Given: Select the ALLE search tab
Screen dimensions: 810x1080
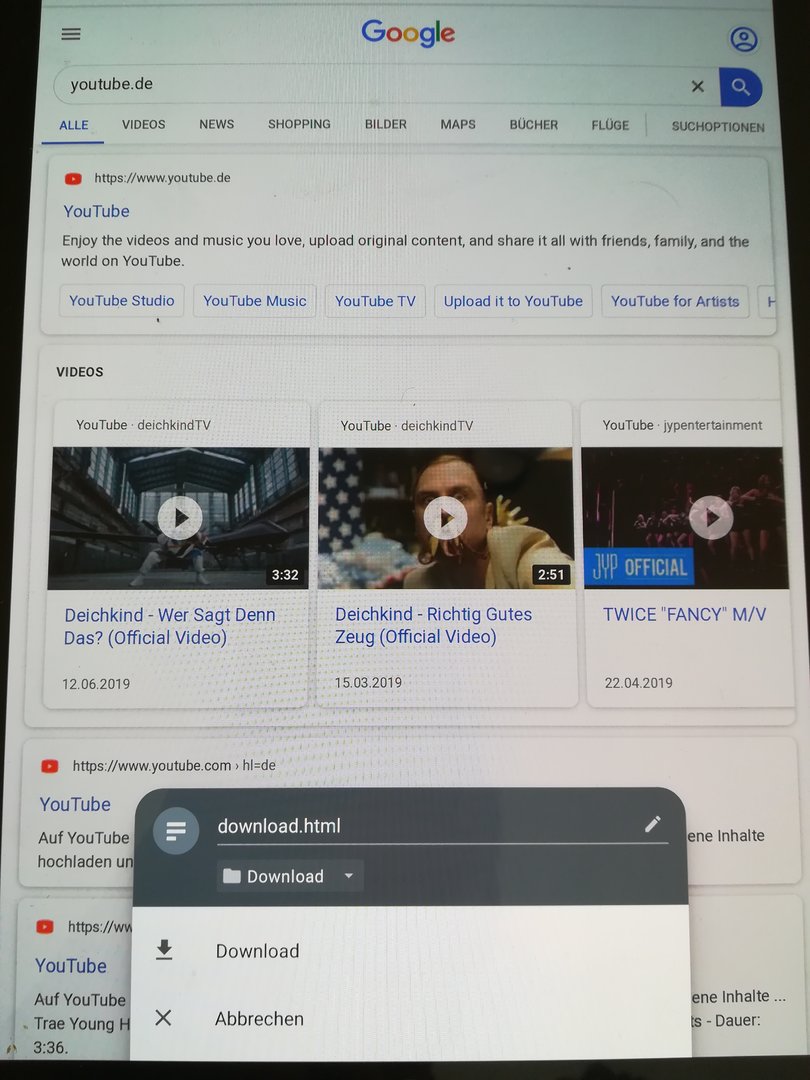Looking at the screenshot, I should coord(74,125).
